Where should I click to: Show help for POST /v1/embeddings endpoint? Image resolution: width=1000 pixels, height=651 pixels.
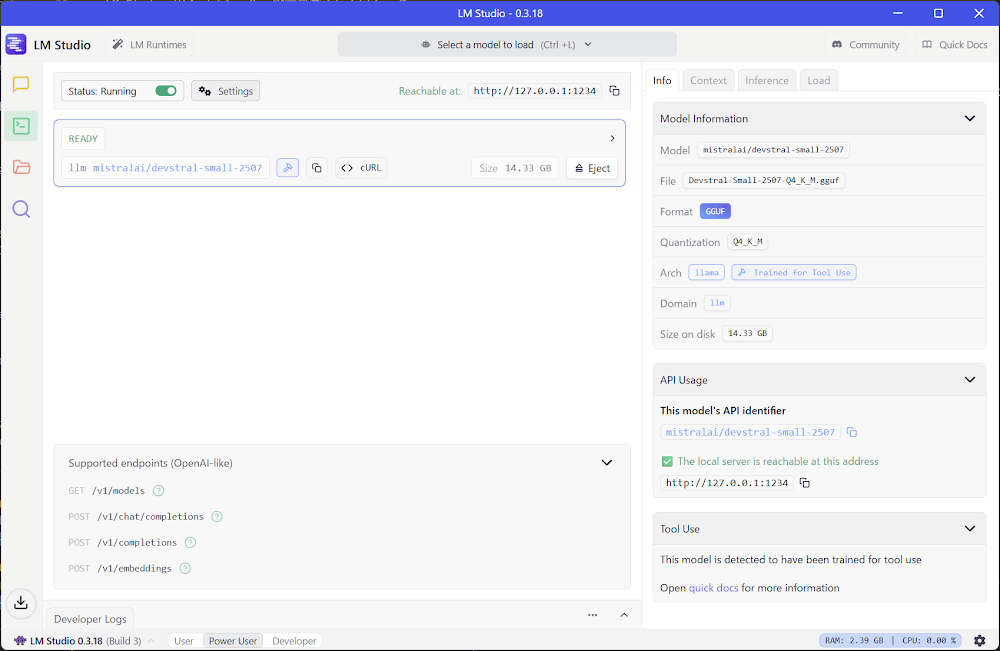(185, 568)
